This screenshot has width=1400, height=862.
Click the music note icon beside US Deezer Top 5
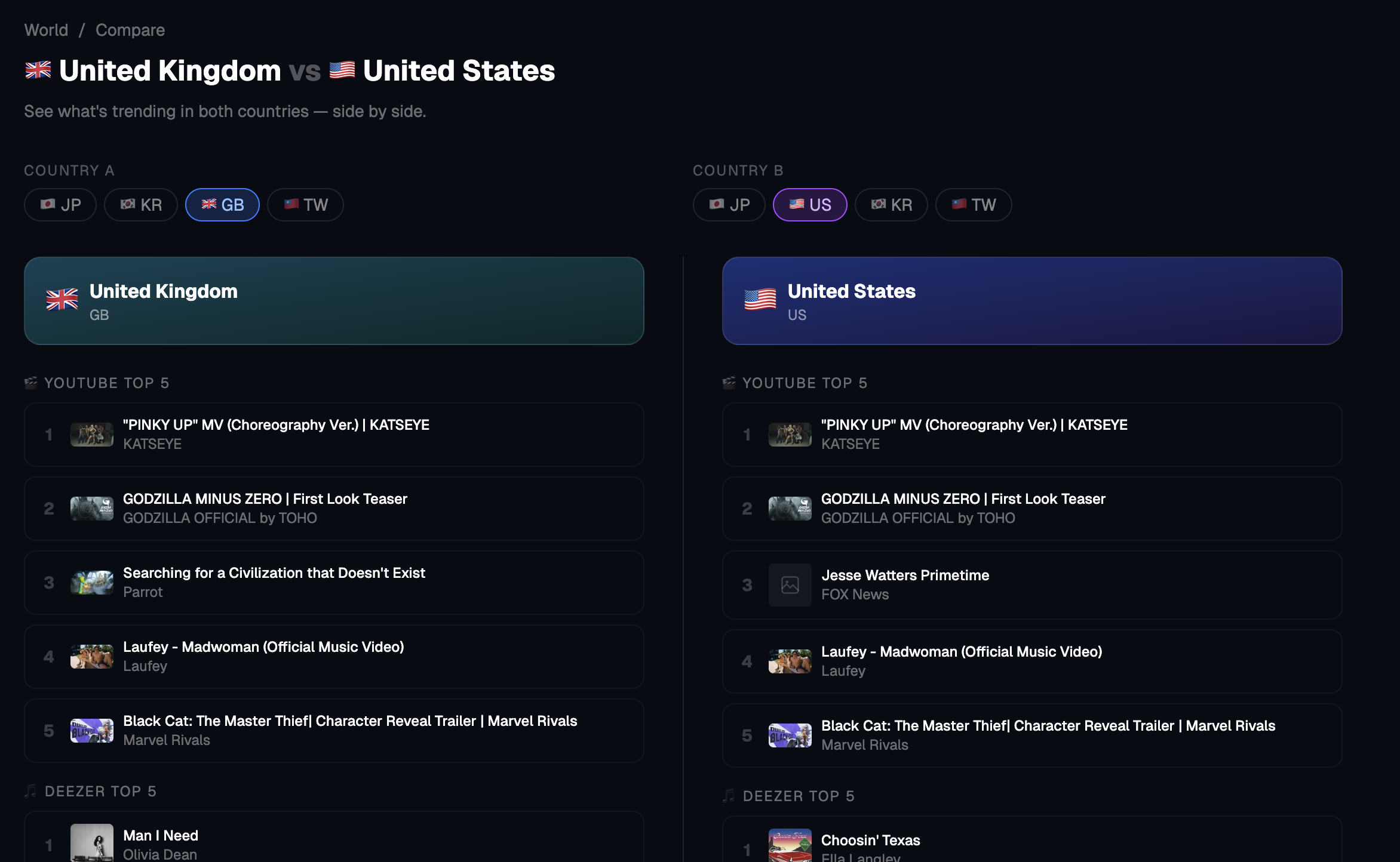tap(729, 796)
